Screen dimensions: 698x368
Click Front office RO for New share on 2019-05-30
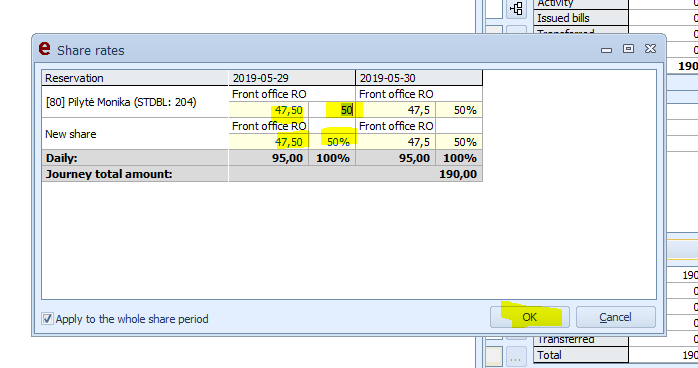[396, 126]
